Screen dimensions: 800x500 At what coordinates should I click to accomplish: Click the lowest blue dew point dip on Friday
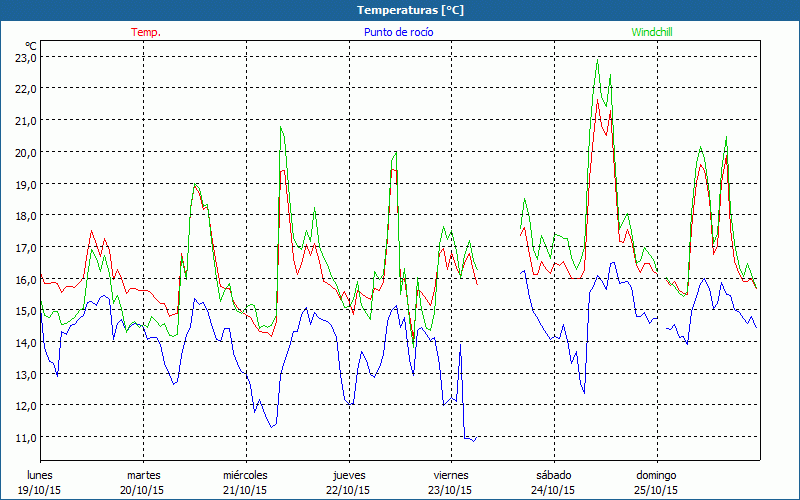point(473,440)
